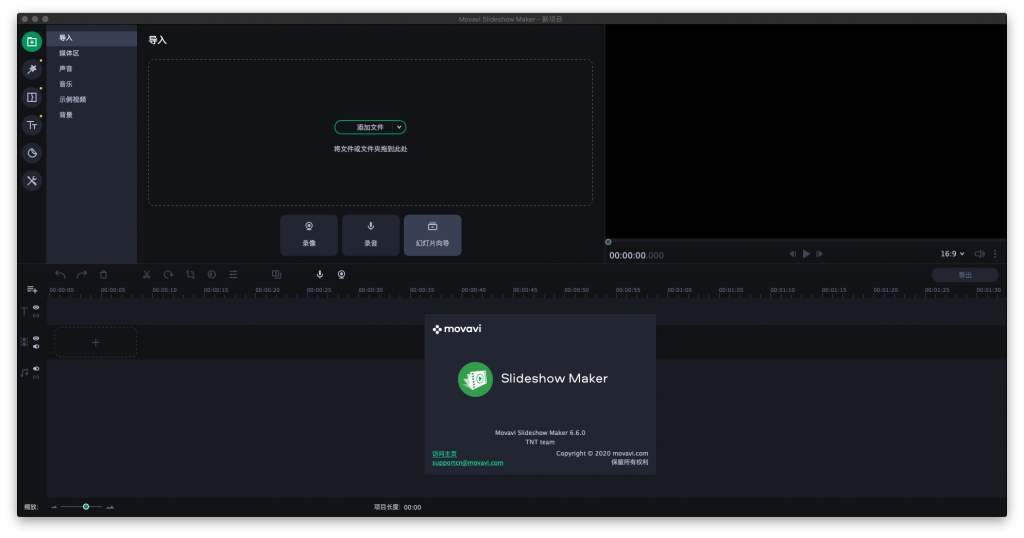Click the audio track music note icon
The image size is (1024, 538).
coord(24,372)
